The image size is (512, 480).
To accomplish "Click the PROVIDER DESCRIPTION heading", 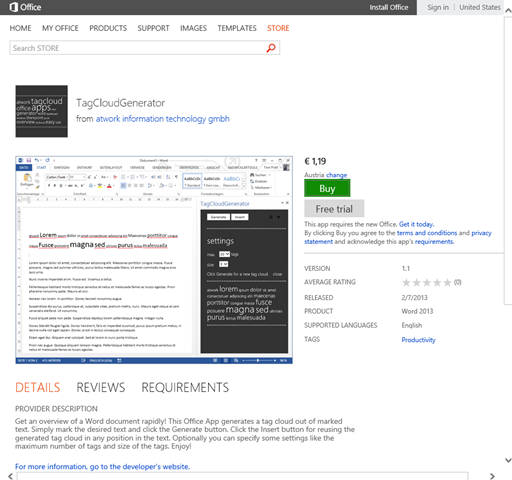I will (x=56, y=409).
